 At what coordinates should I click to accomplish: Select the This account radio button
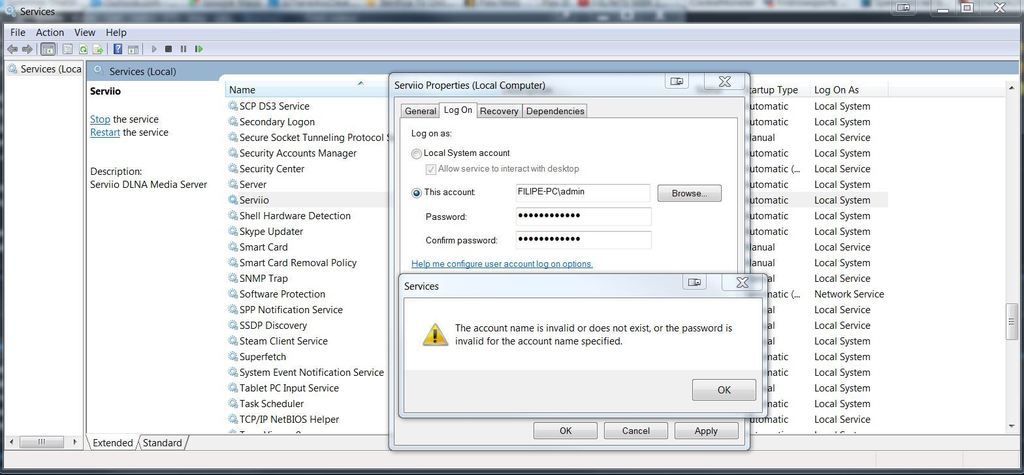click(417, 193)
